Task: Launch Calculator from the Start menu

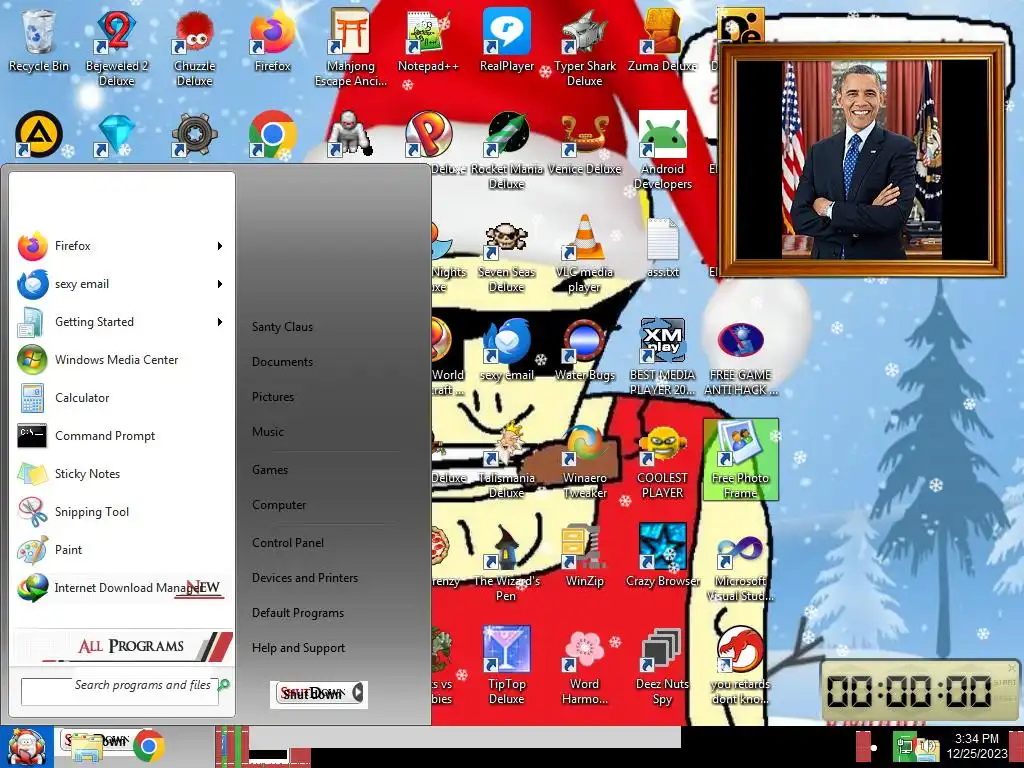Action: [x=120, y=398]
